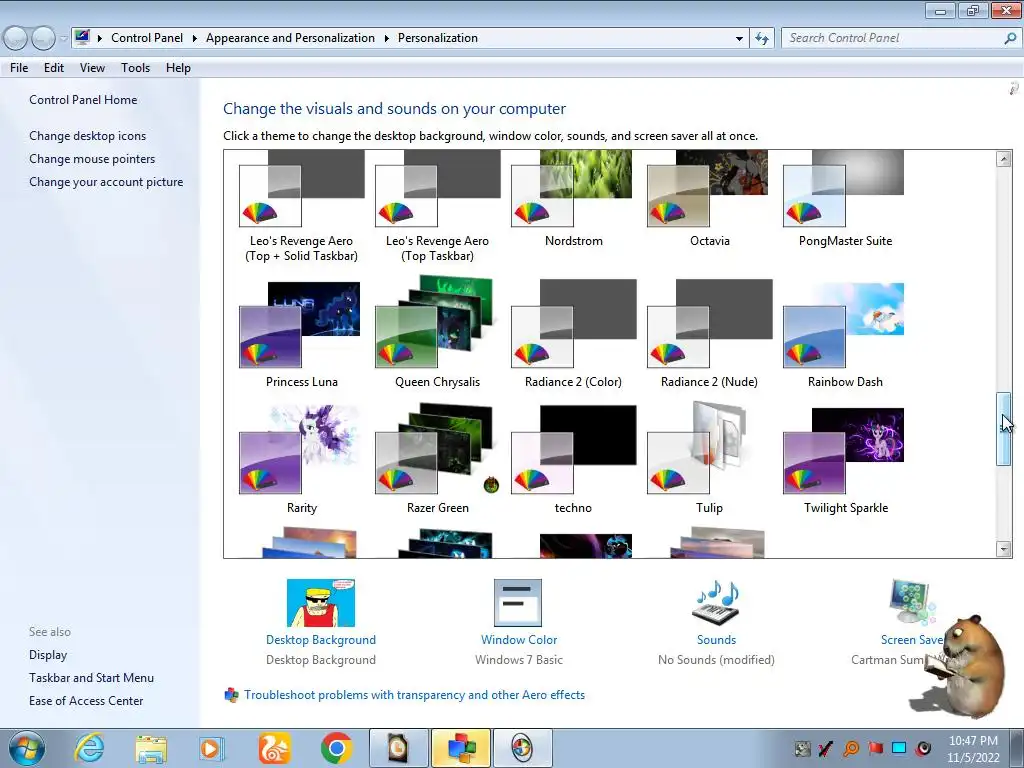Click the refresh button beside the address bar

click(762, 38)
